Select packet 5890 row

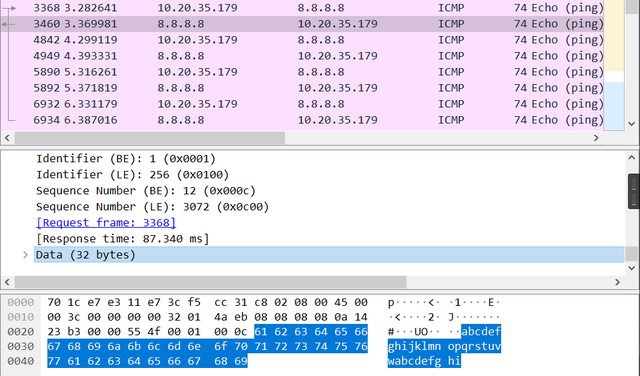(302, 72)
